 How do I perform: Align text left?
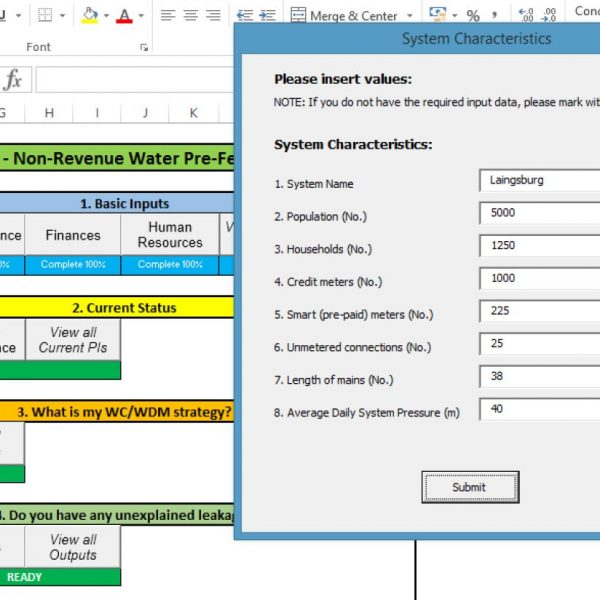point(168,15)
